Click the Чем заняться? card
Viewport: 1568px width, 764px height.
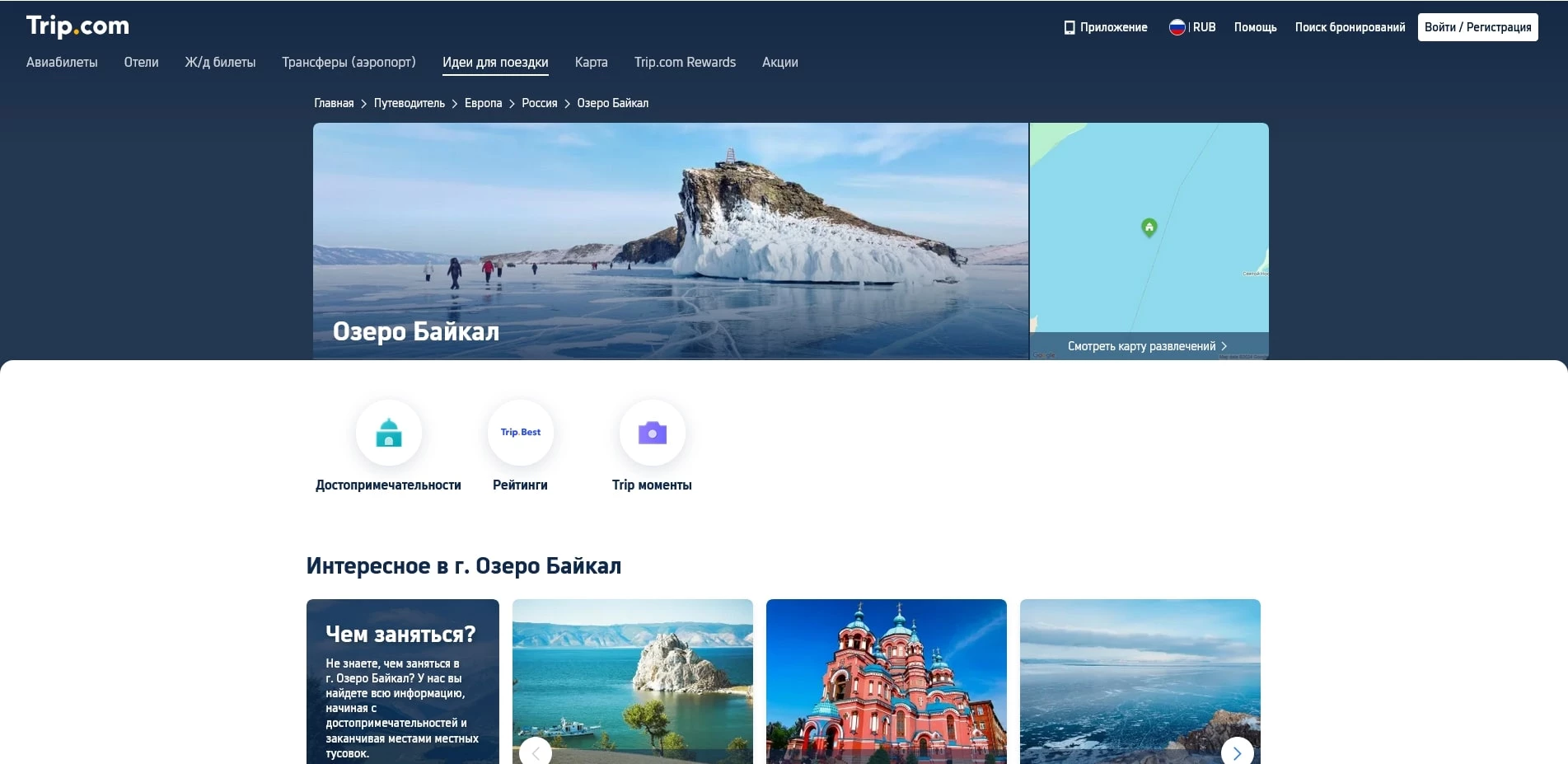coord(402,681)
